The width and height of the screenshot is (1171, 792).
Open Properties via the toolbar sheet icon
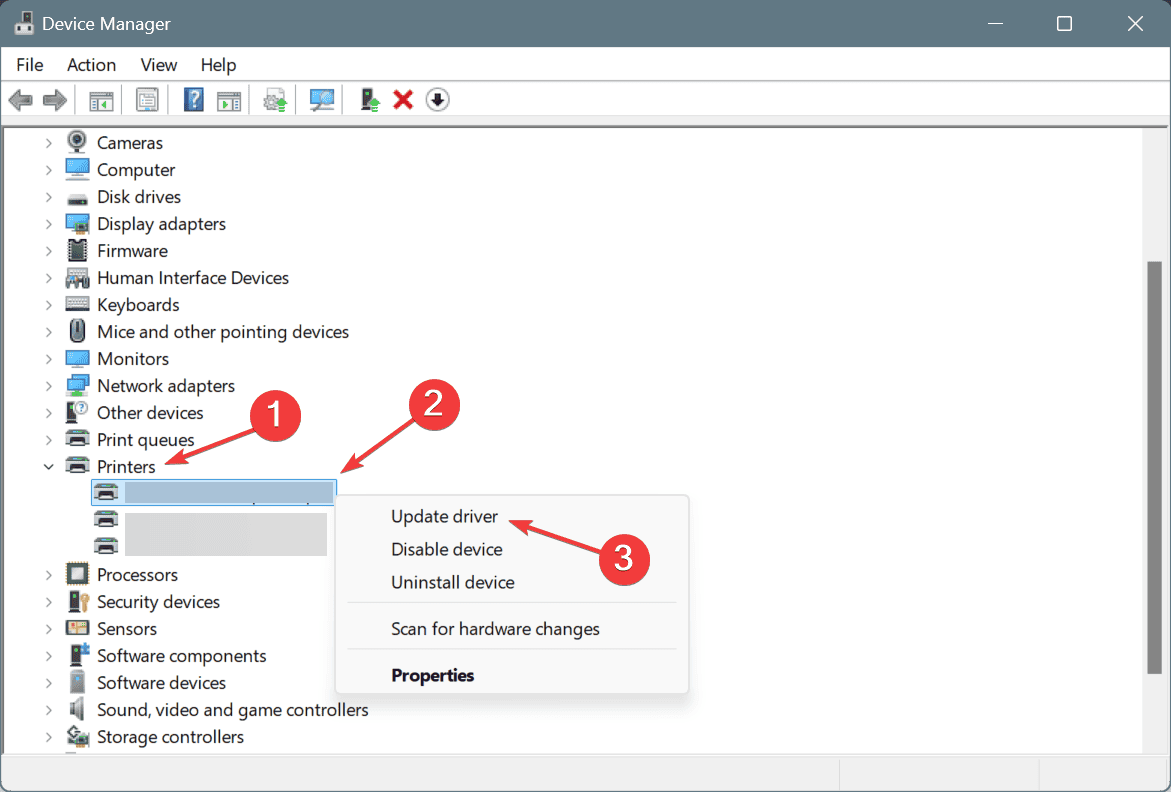(147, 100)
